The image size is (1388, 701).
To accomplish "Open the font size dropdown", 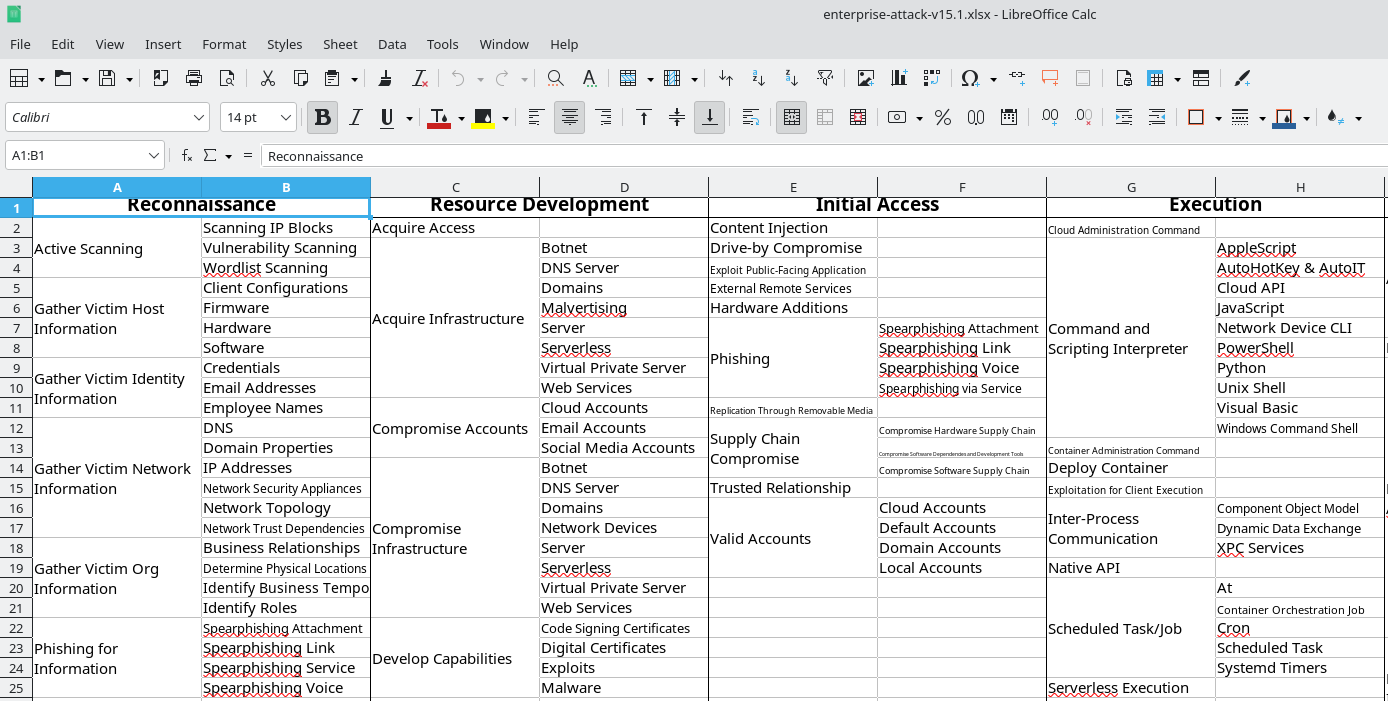I will tap(287, 117).
